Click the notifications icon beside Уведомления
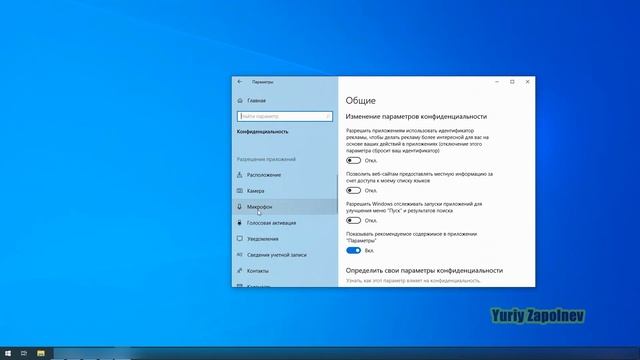 [x=240, y=238]
